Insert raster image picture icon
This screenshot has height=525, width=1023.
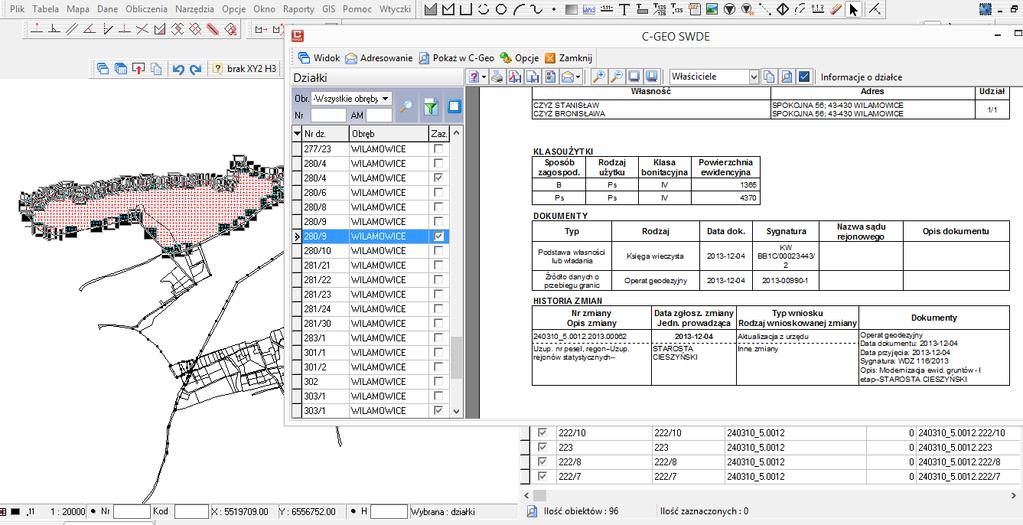(711, 9)
